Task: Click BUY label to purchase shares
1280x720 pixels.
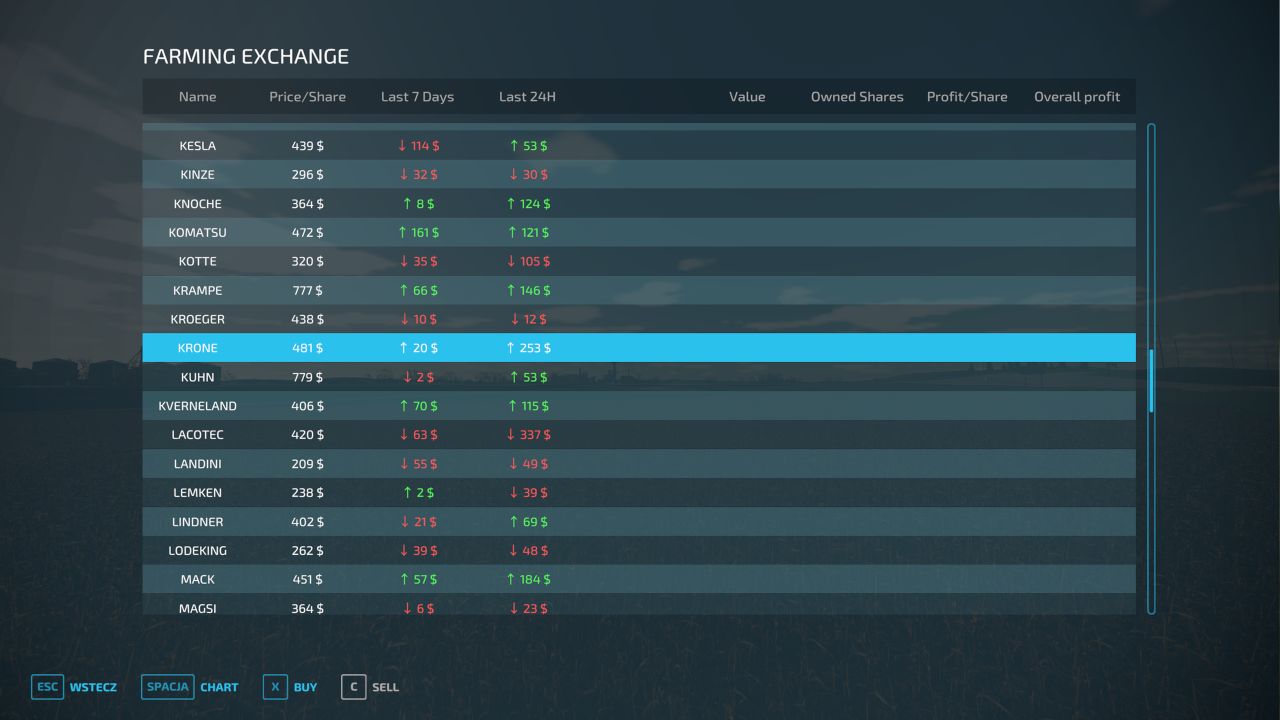Action: click(305, 687)
